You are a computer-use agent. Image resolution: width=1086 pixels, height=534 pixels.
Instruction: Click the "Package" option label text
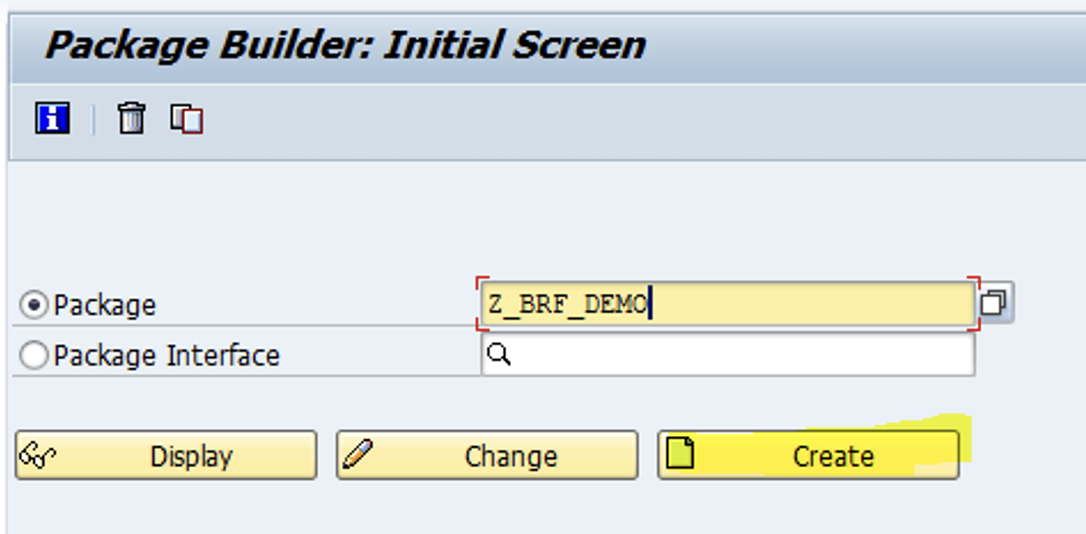click(105, 305)
